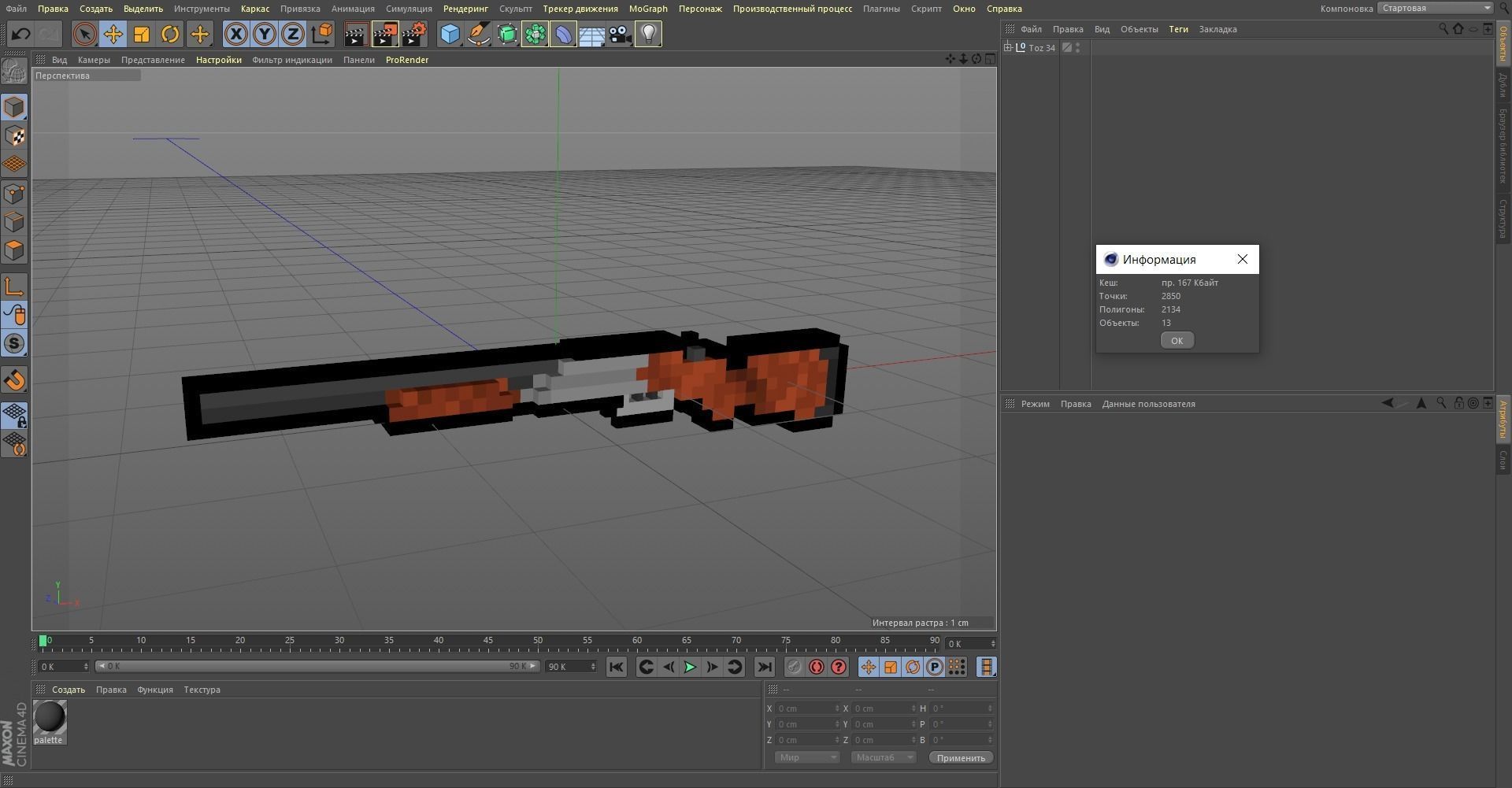Toggle the S solo viewport icon
Screen dimensions: 1512x788
14,344
